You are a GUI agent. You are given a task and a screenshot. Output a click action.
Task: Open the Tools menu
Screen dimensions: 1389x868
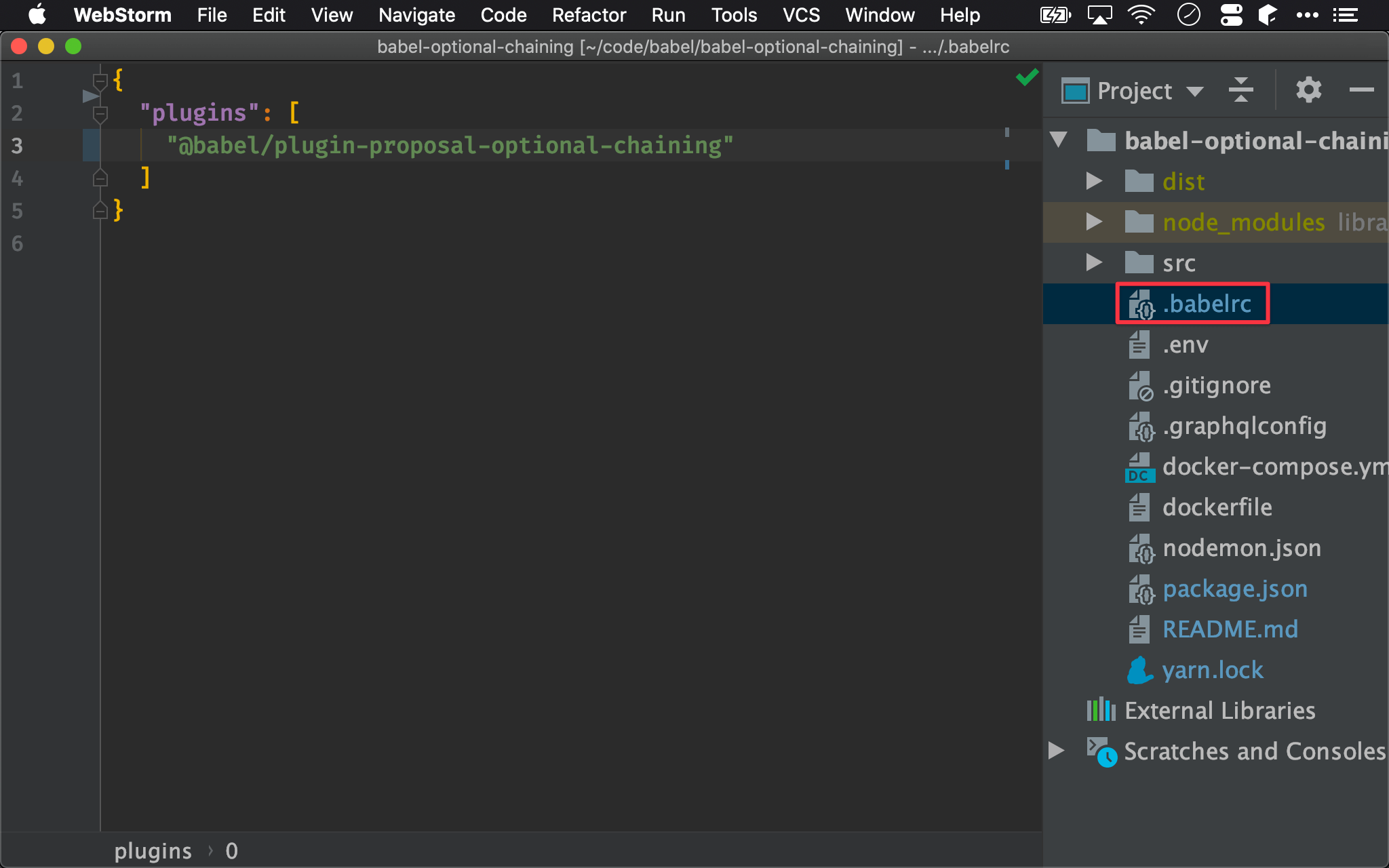coord(734,15)
